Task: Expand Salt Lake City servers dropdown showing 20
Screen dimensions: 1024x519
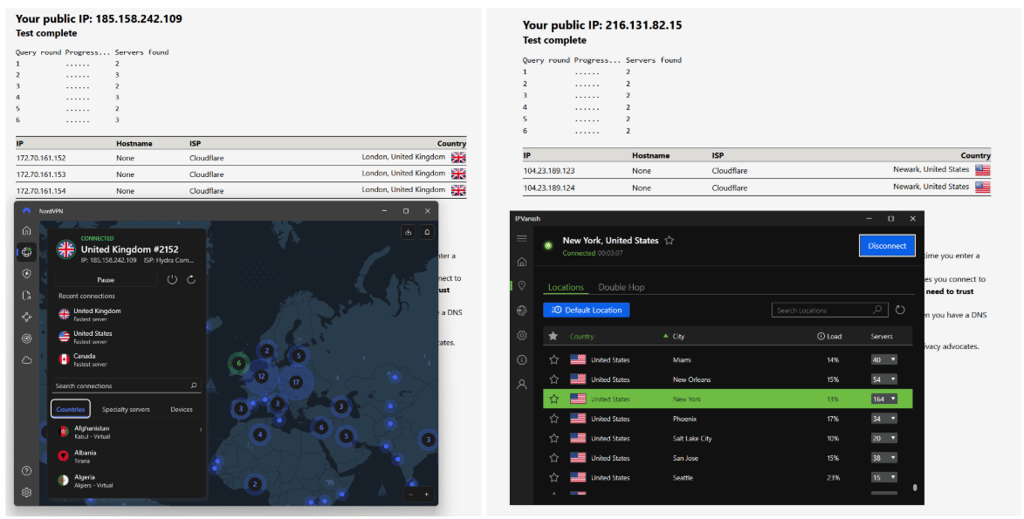Action: (884, 438)
